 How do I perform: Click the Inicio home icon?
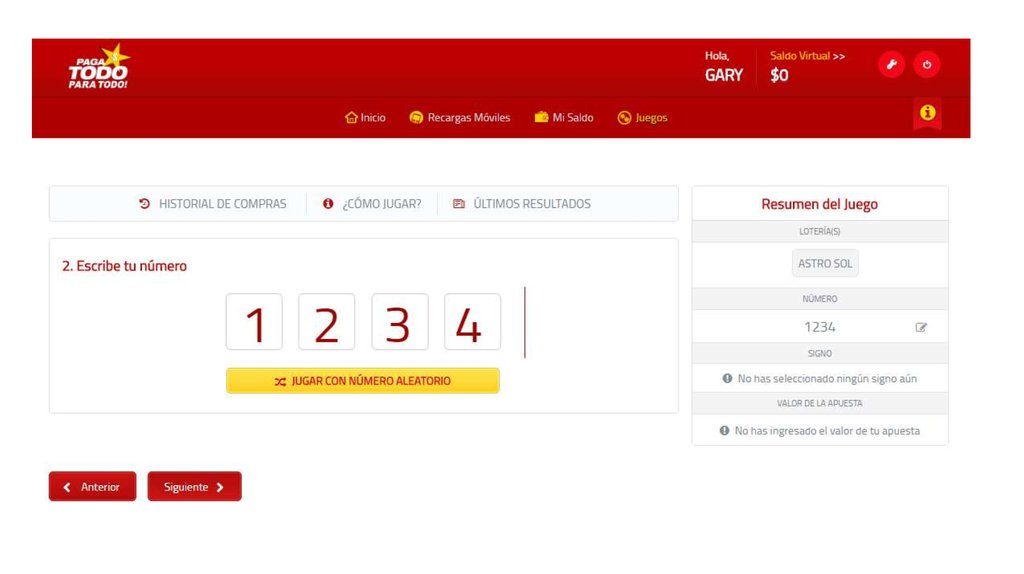(351, 118)
